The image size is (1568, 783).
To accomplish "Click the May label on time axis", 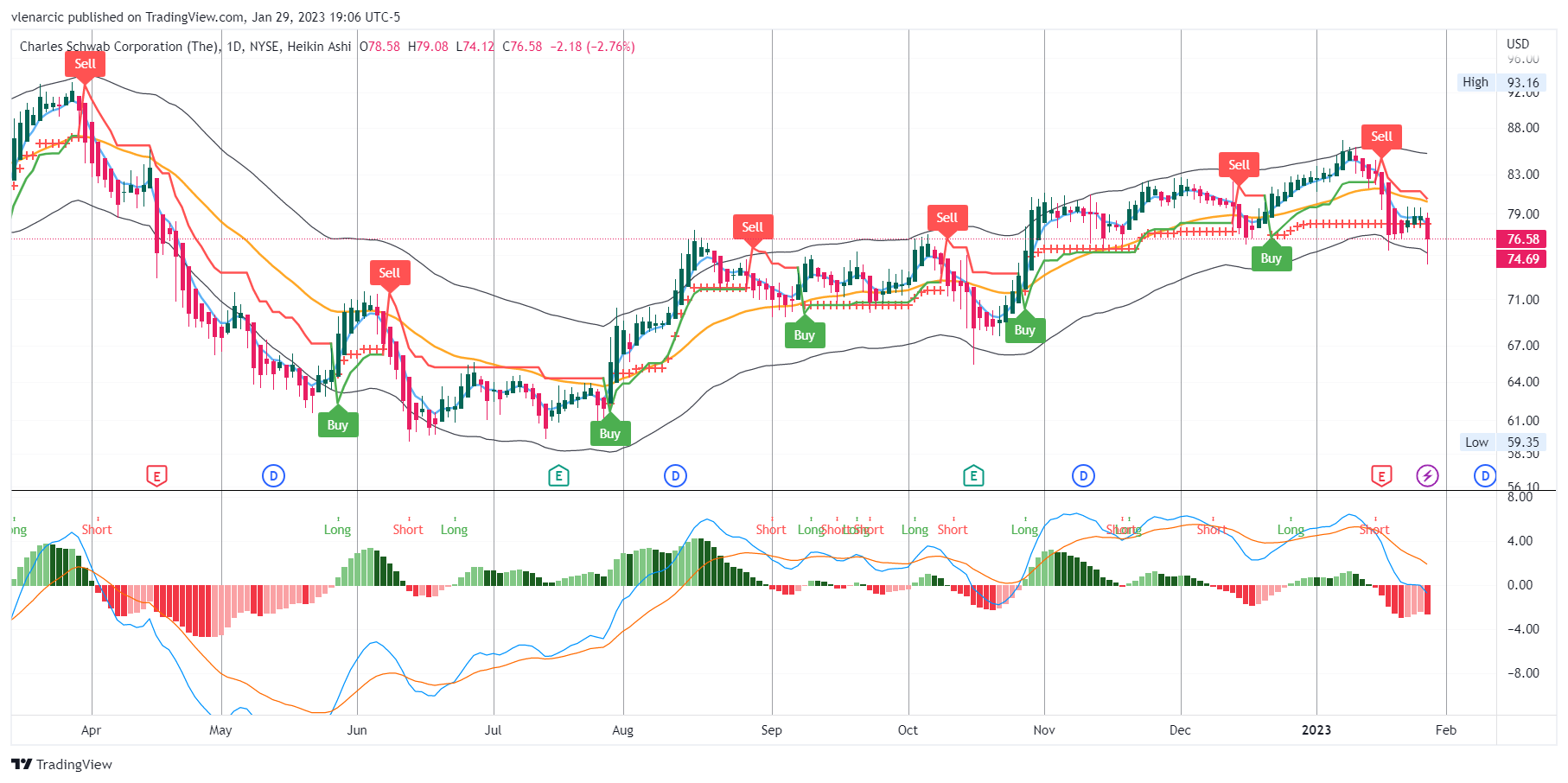I will (220, 730).
